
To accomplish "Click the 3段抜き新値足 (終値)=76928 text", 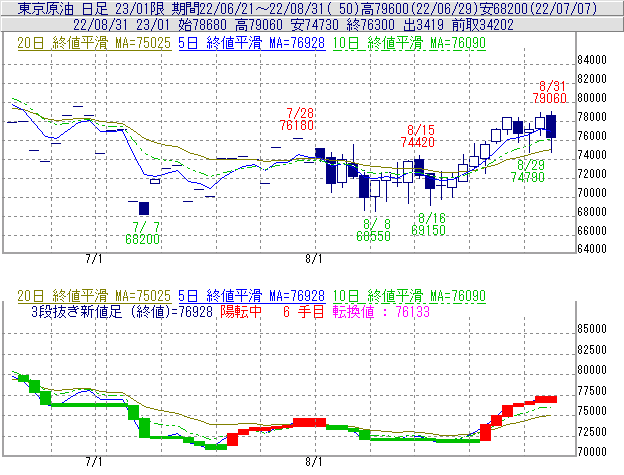I will (x=122, y=311).
